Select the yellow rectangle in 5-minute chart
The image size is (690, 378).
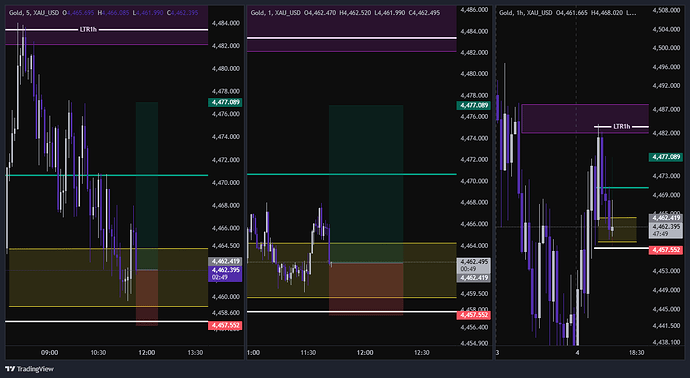pyautogui.click(x=108, y=277)
